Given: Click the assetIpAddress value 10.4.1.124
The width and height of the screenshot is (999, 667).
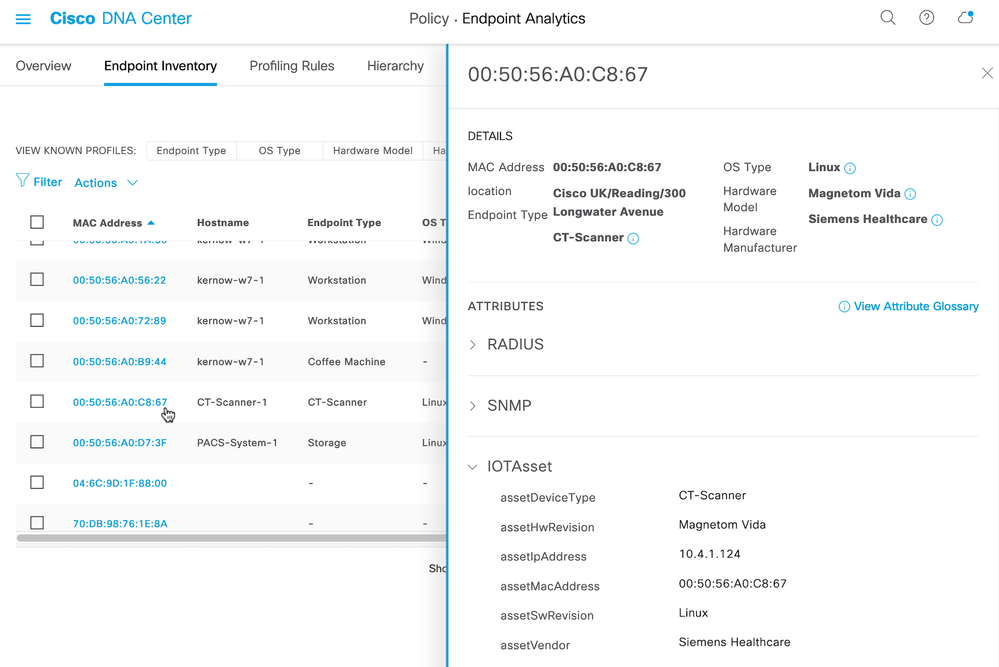Looking at the screenshot, I should pos(709,554).
